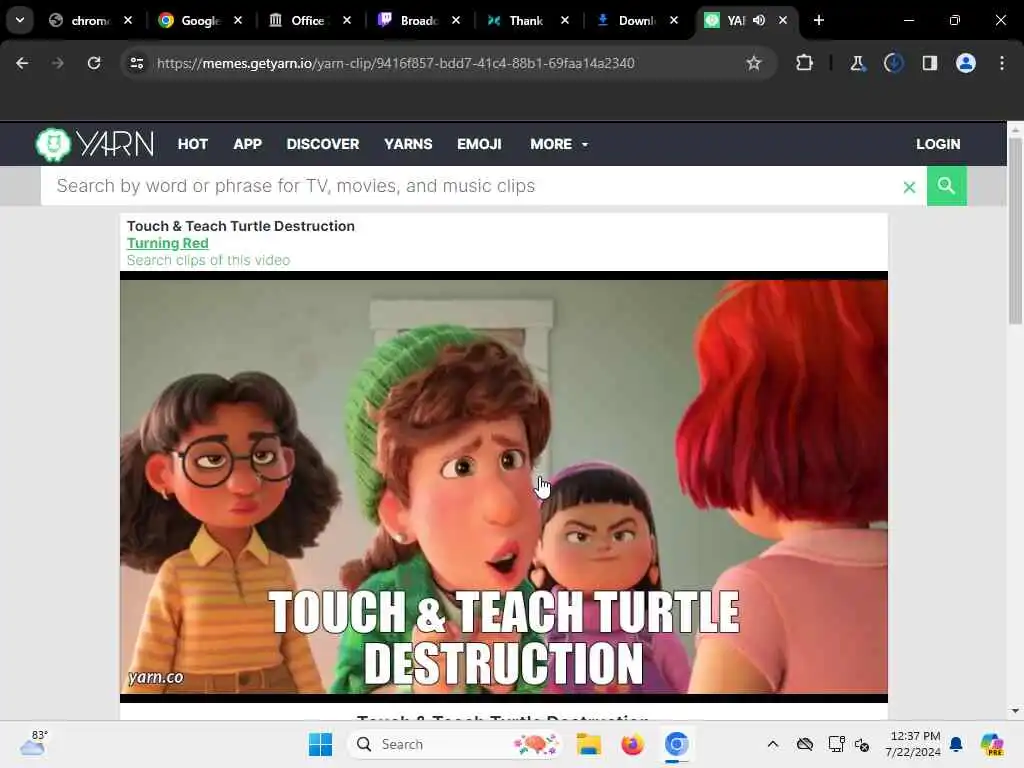1024x768 pixels.
Task: Click the cloud sync tray icon
Action: coord(805,744)
